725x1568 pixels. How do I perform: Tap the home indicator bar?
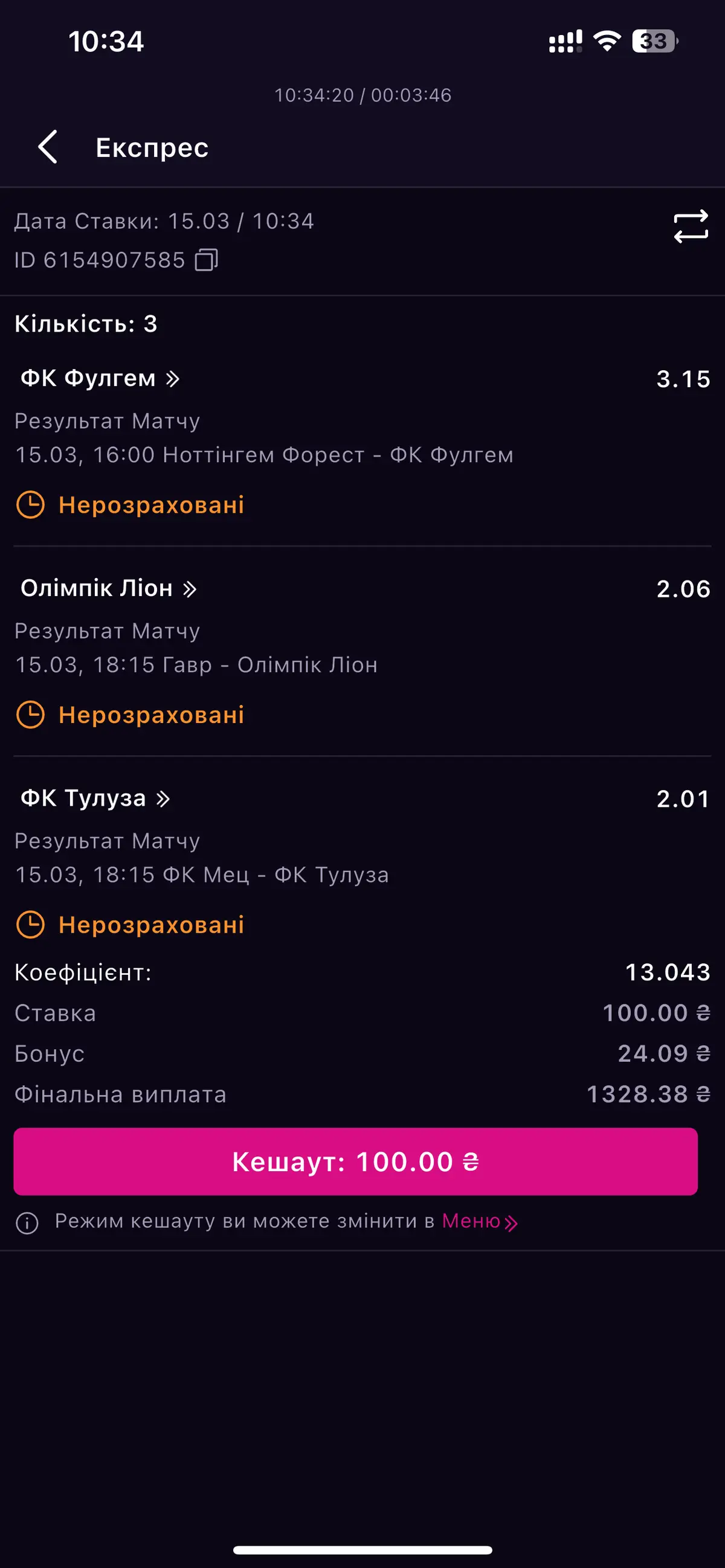point(362,1549)
